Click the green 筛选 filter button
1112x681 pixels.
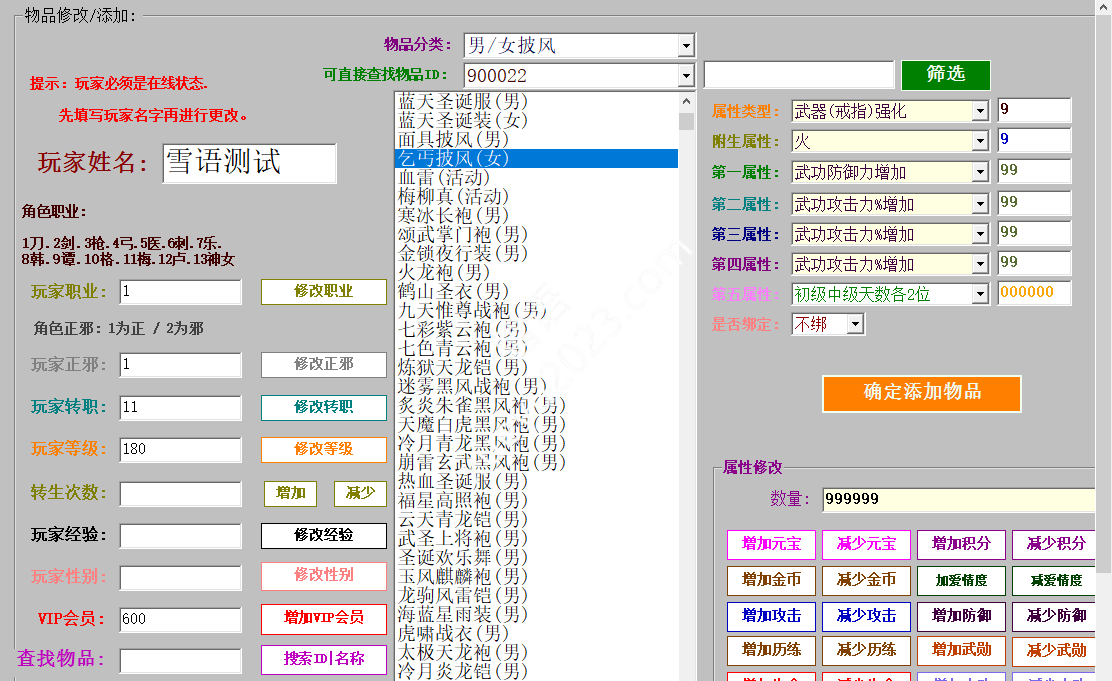coord(945,75)
